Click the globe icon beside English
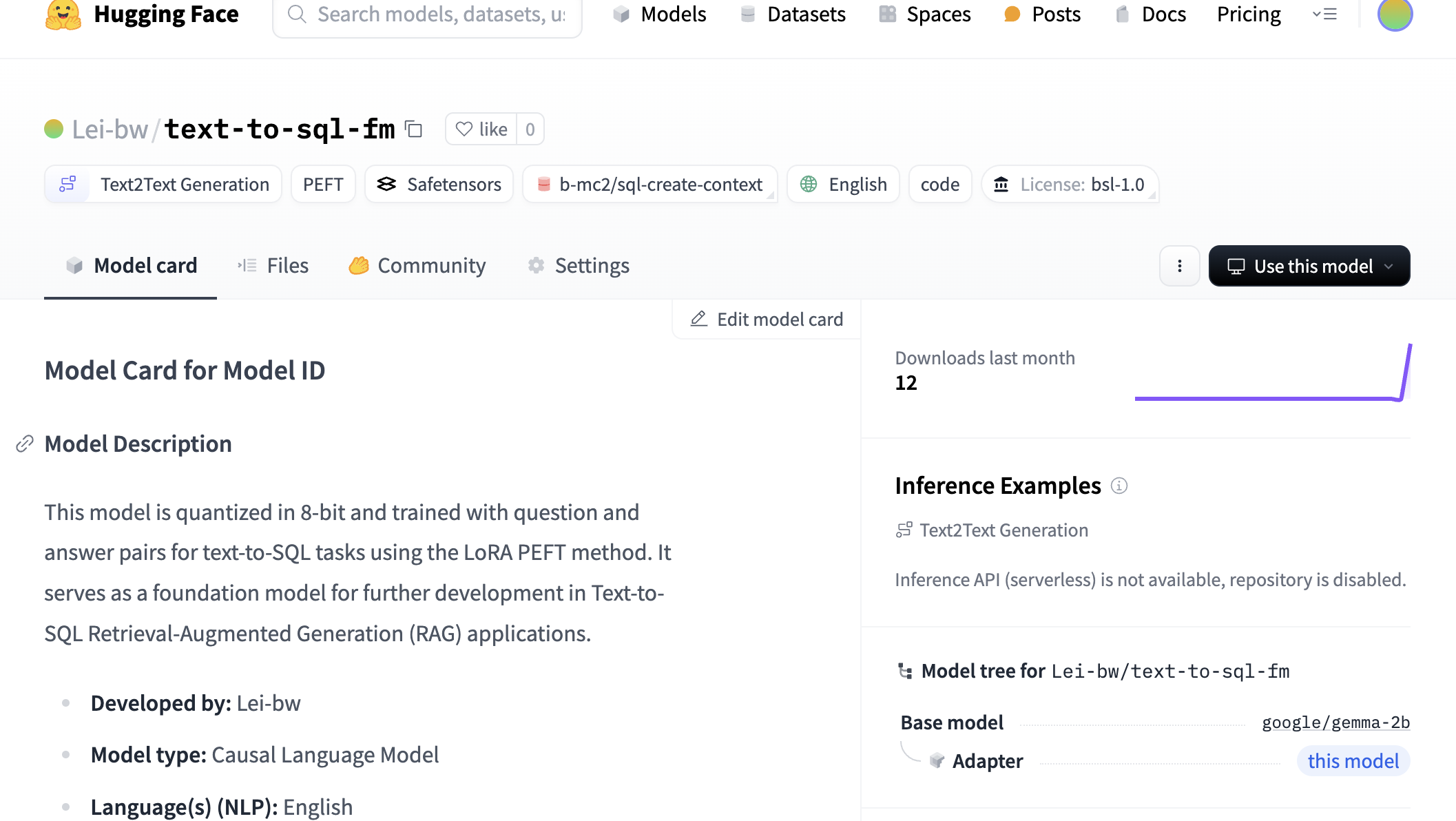The width and height of the screenshot is (1456, 821). [809, 184]
